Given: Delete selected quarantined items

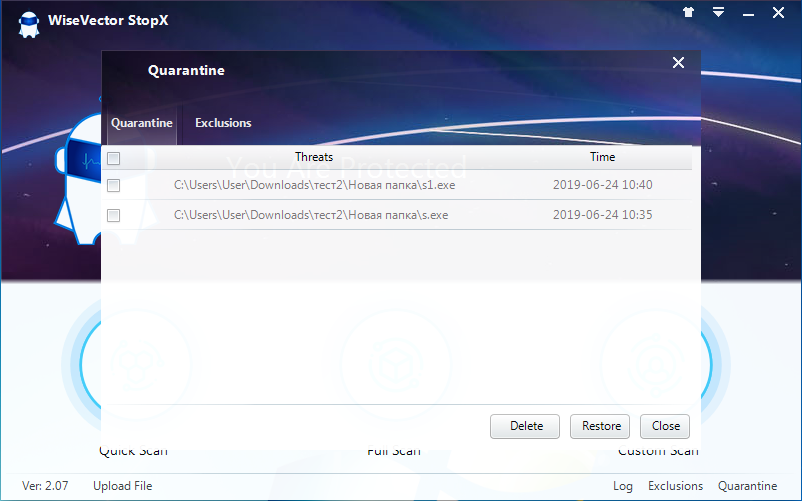Looking at the screenshot, I should point(525,426).
